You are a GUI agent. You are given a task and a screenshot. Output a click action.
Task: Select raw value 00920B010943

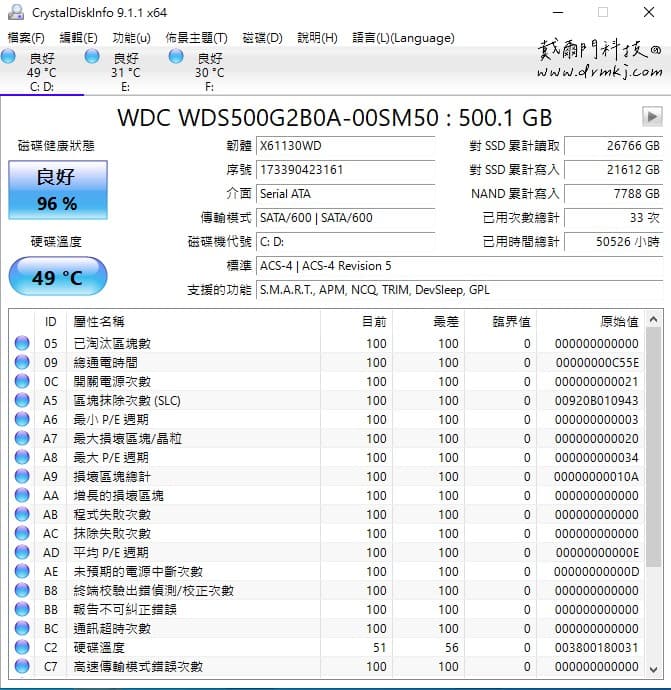click(596, 400)
